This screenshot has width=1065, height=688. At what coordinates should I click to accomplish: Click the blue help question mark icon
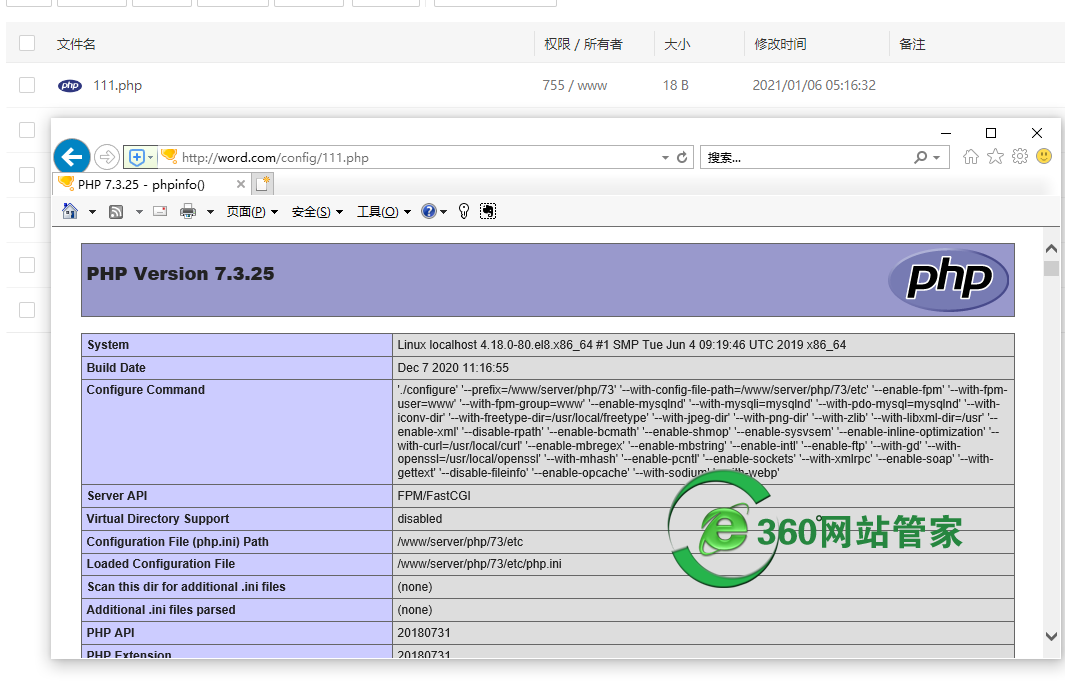[429, 211]
